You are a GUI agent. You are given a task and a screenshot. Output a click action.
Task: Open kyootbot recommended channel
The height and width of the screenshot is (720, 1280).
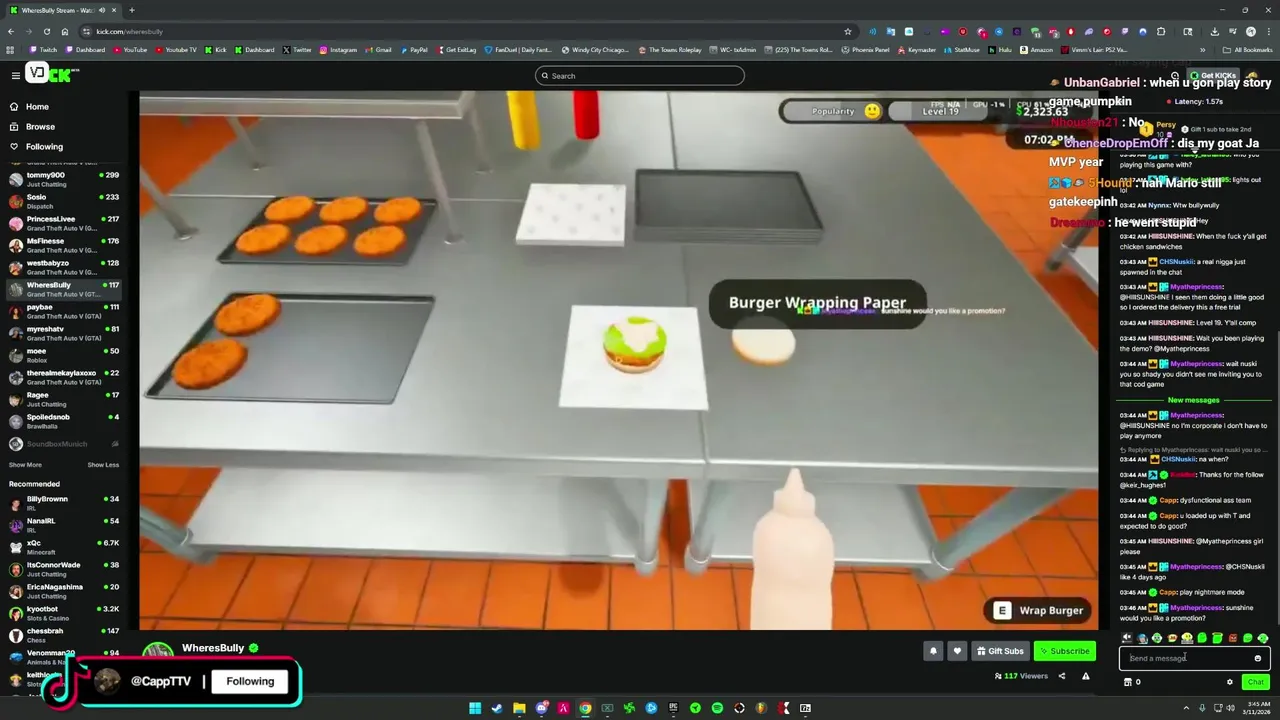(65, 613)
